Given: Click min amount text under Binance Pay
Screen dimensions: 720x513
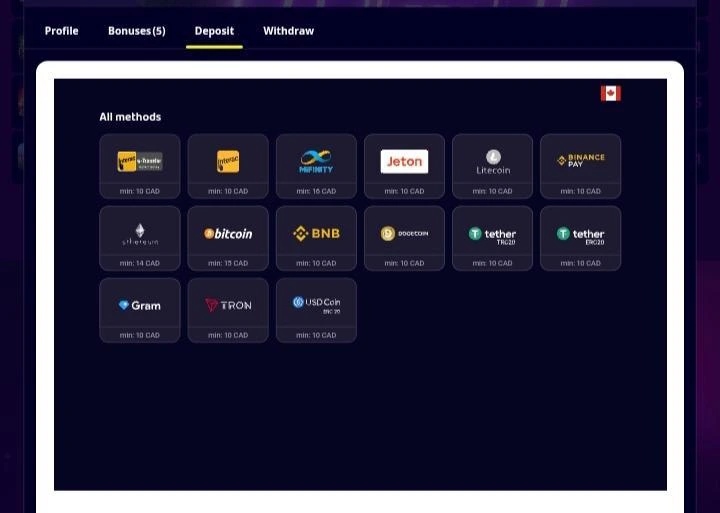Looking at the screenshot, I should [x=581, y=191].
